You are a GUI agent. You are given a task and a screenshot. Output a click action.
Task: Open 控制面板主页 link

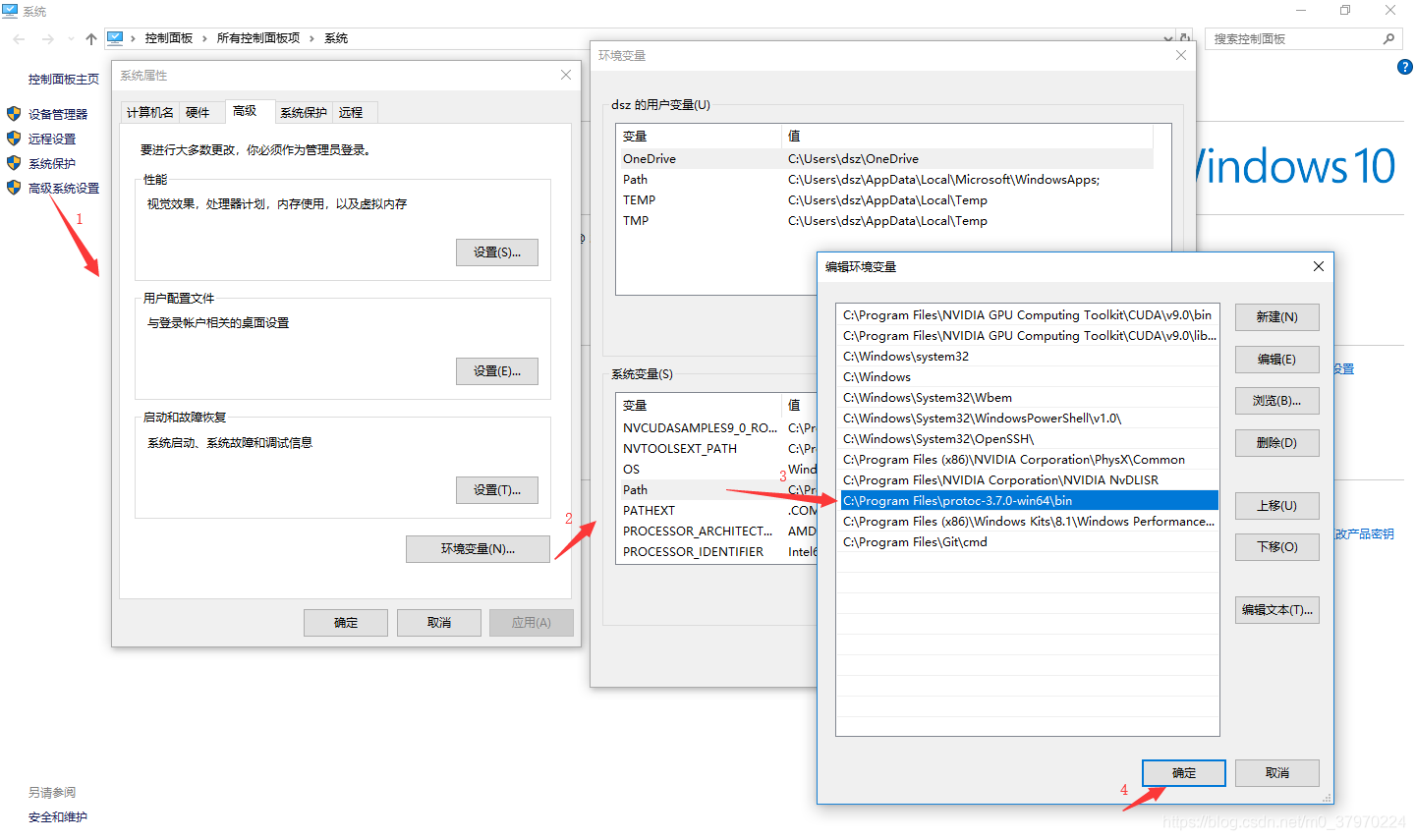64,79
